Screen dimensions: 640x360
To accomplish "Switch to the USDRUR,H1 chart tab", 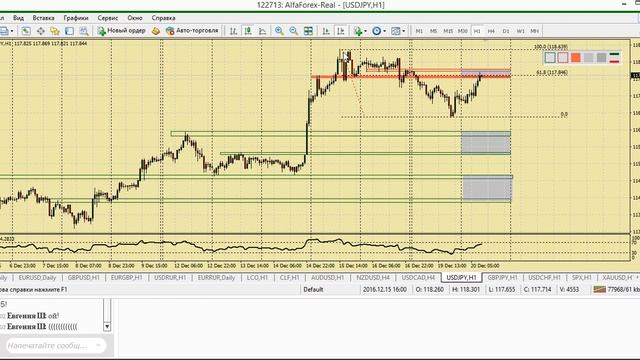I will tap(170, 278).
